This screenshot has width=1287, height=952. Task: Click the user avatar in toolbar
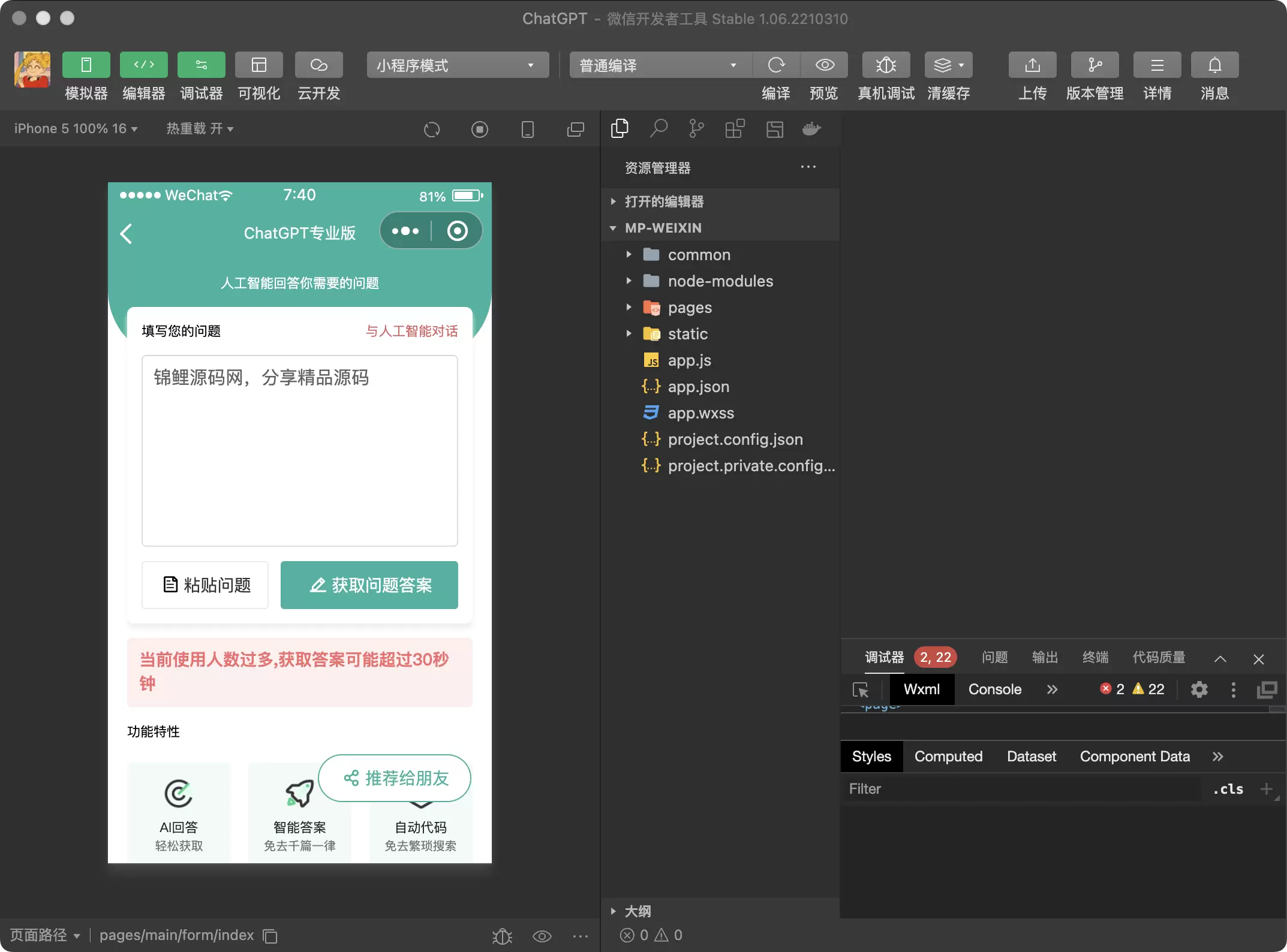click(32, 70)
